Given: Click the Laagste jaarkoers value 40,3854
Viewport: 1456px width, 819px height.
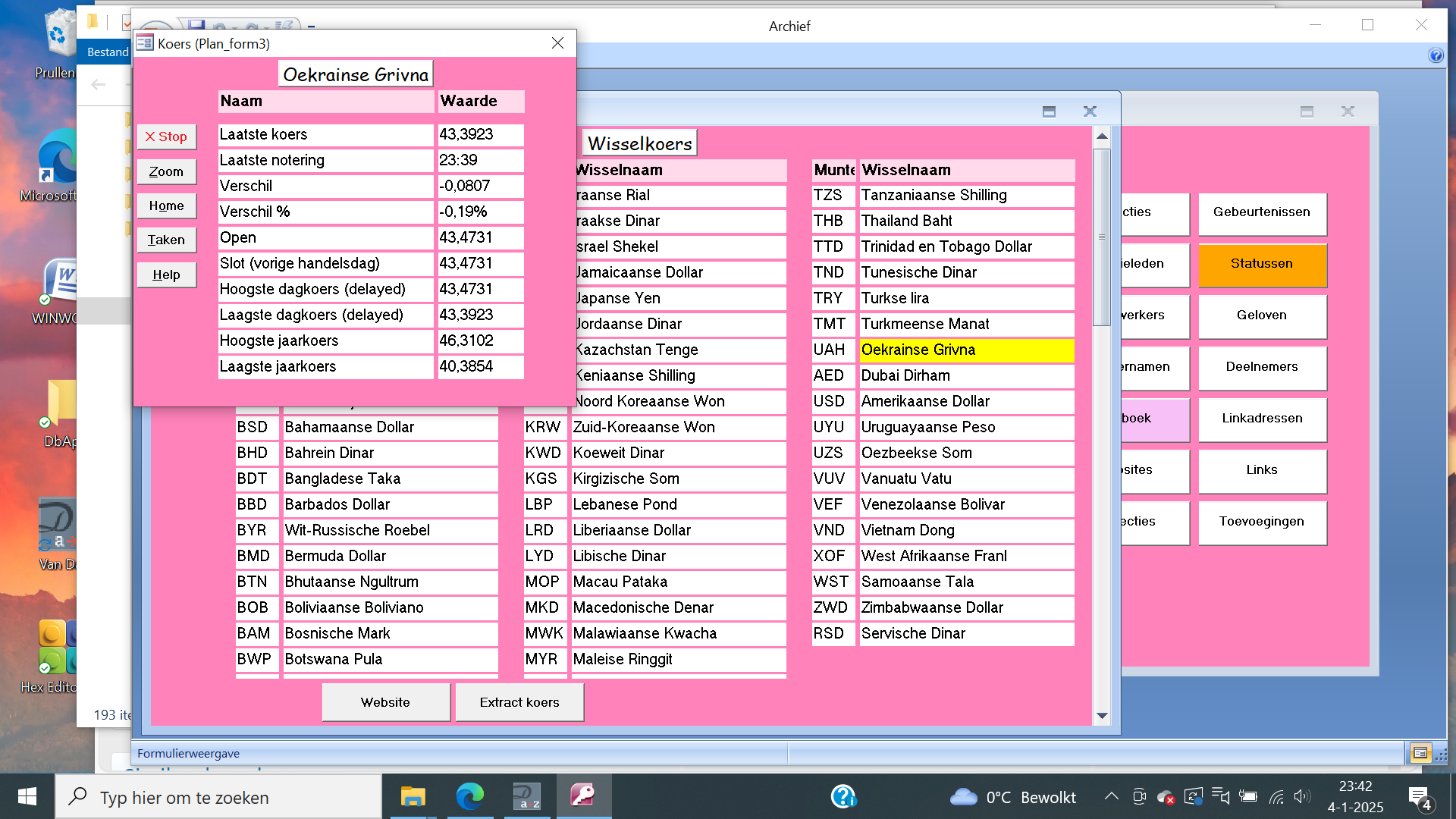Looking at the screenshot, I should 481,366.
